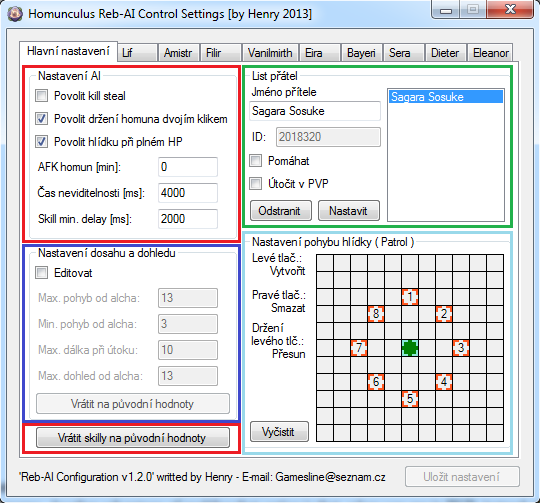The image size is (540, 503).
Task: Select patrol waypoint marker 5
Action: click(410, 399)
